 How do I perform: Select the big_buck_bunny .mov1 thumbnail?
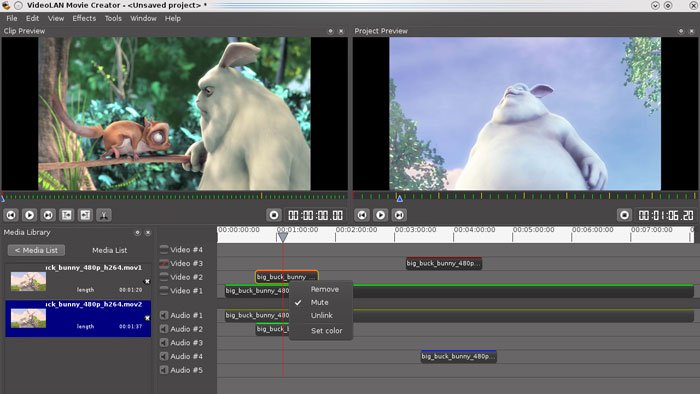click(29, 282)
